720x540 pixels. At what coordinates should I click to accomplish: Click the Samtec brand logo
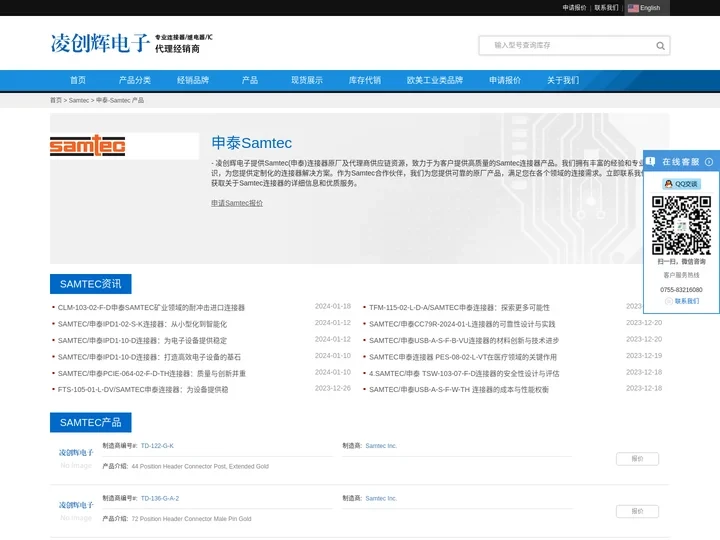[x=88, y=146]
